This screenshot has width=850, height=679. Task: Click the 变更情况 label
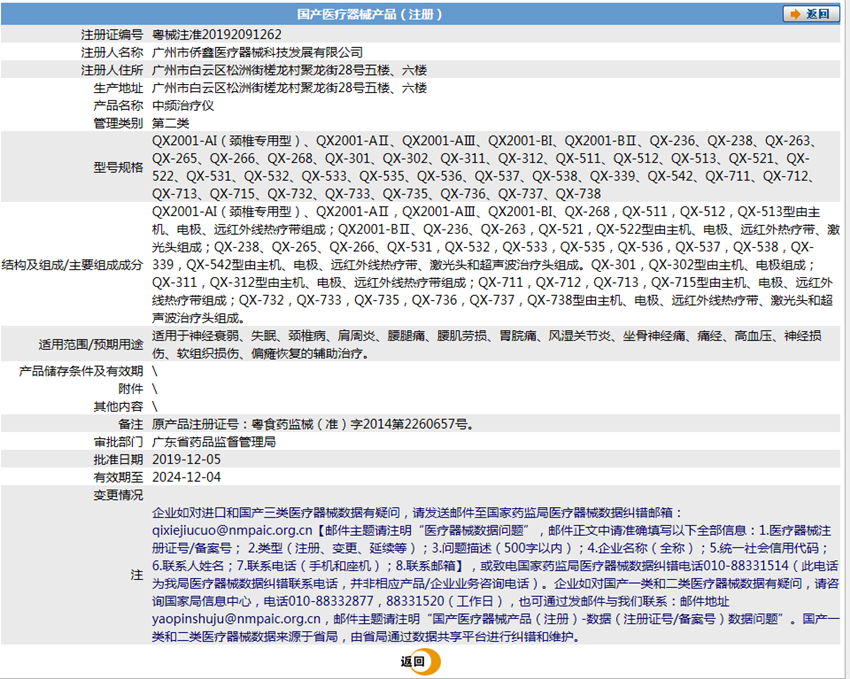click(x=118, y=495)
